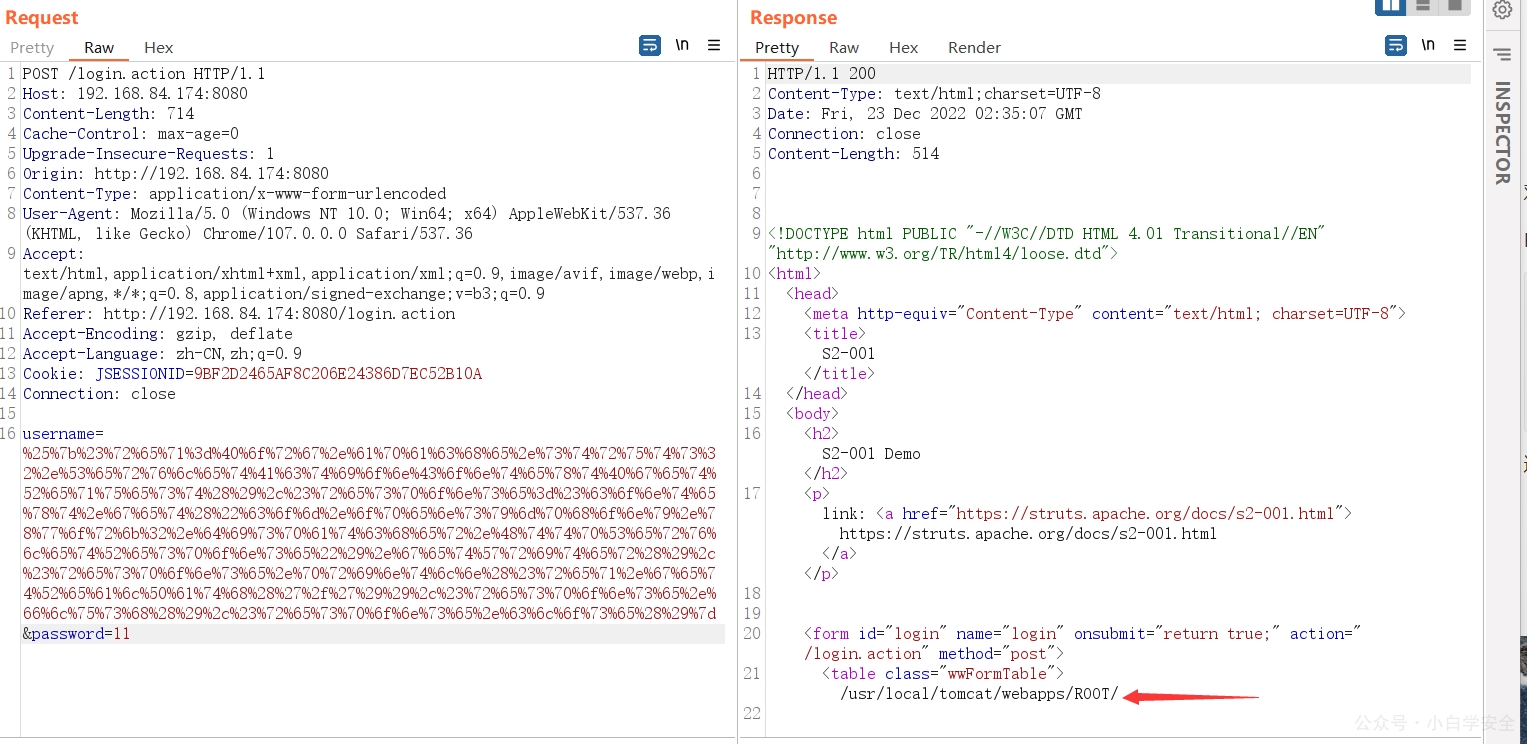The width and height of the screenshot is (1527, 744).
Task: Click the HTTP/1.1 200 status line
Action: click(822, 73)
